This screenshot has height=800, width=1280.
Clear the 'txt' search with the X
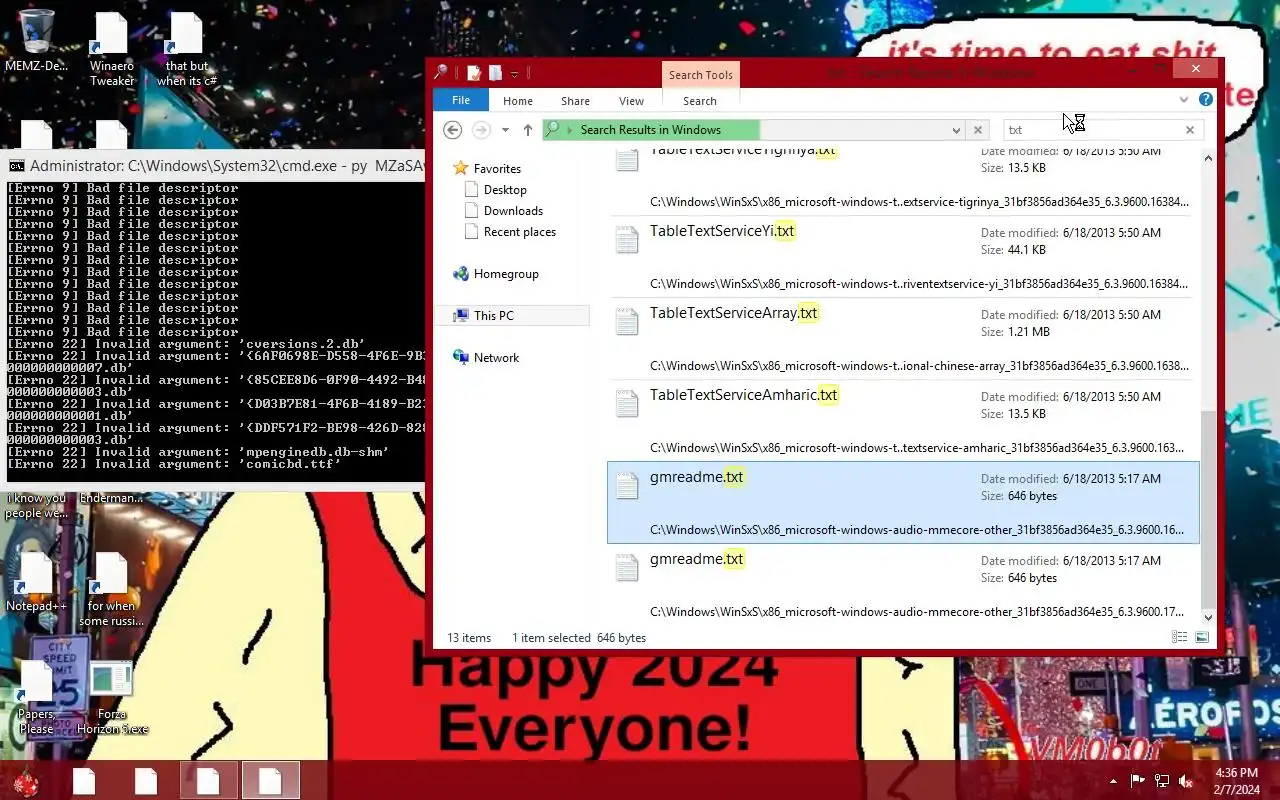pos(1190,130)
